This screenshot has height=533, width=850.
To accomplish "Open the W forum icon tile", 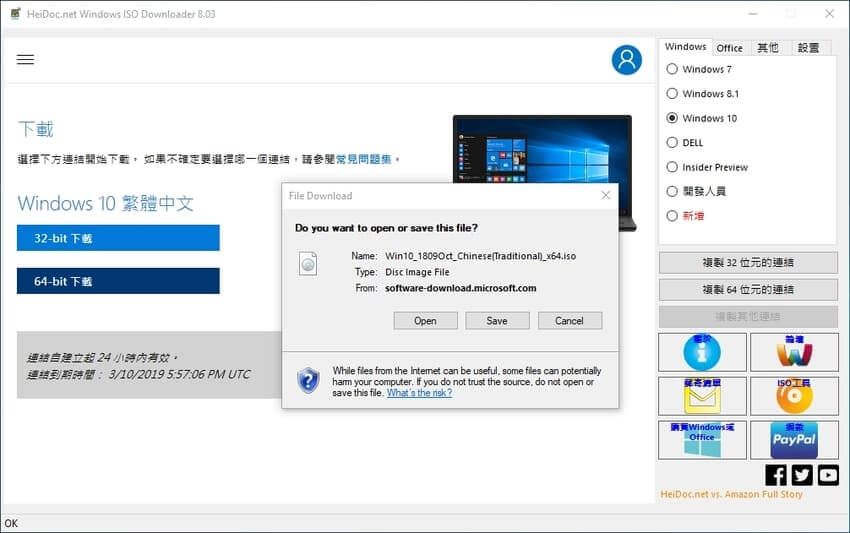I will click(x=794, y=352).
